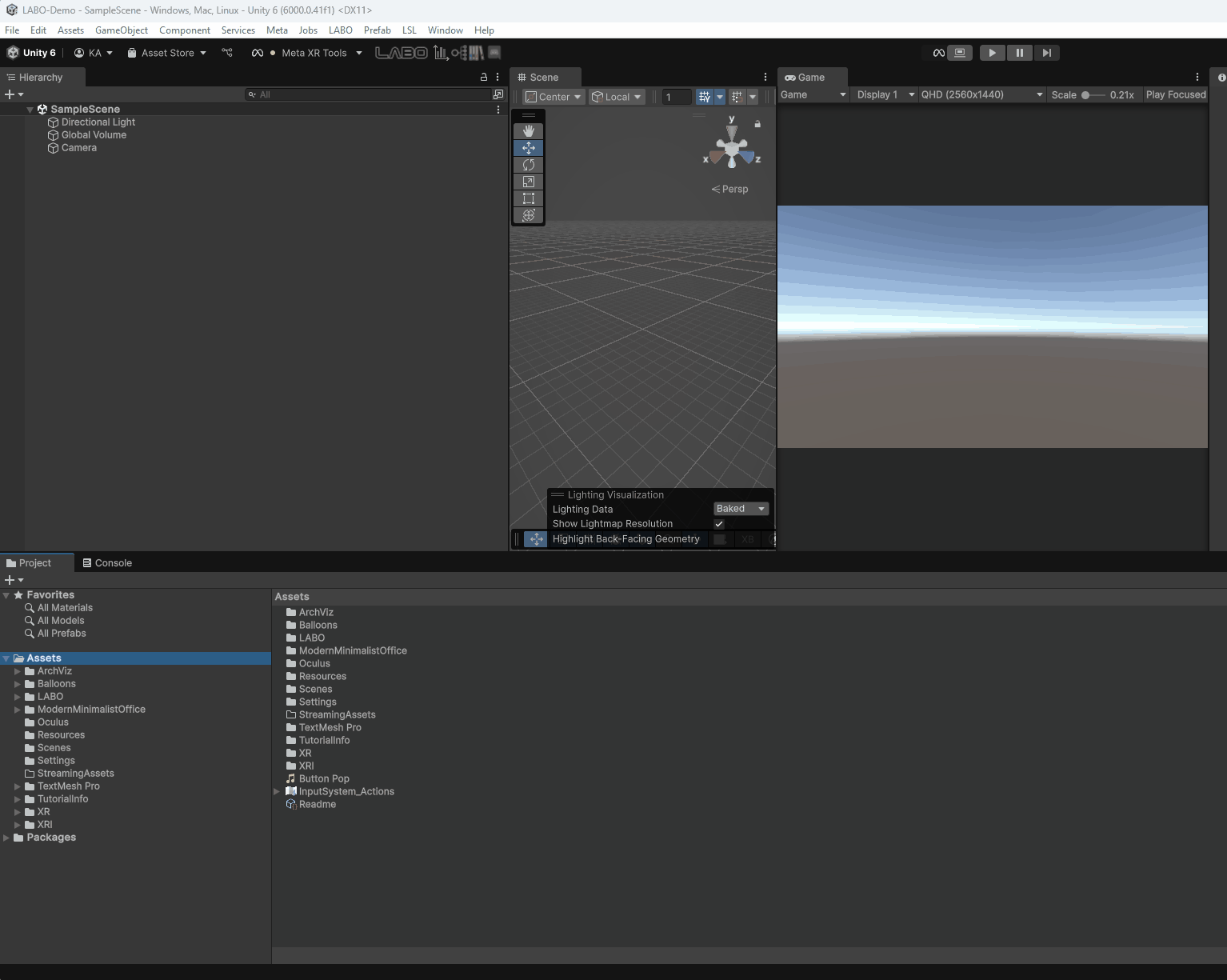Select the Rotate tool in Scene toolbar

click(x=528, y=165)
